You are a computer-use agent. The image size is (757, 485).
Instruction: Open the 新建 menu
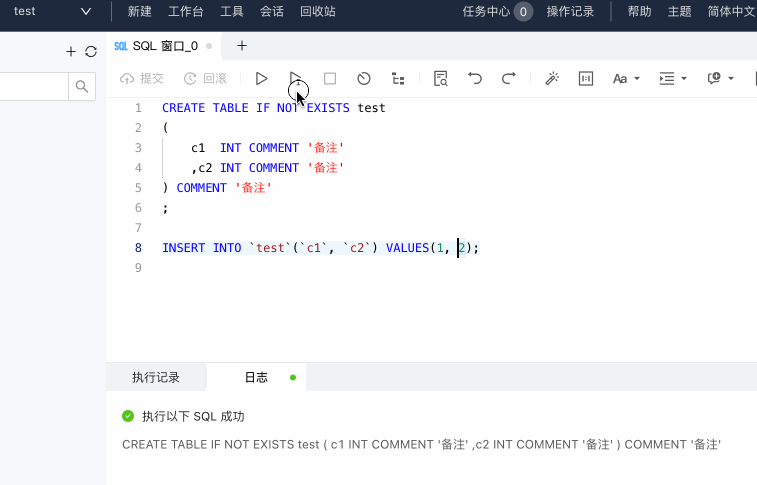[140, 11]
